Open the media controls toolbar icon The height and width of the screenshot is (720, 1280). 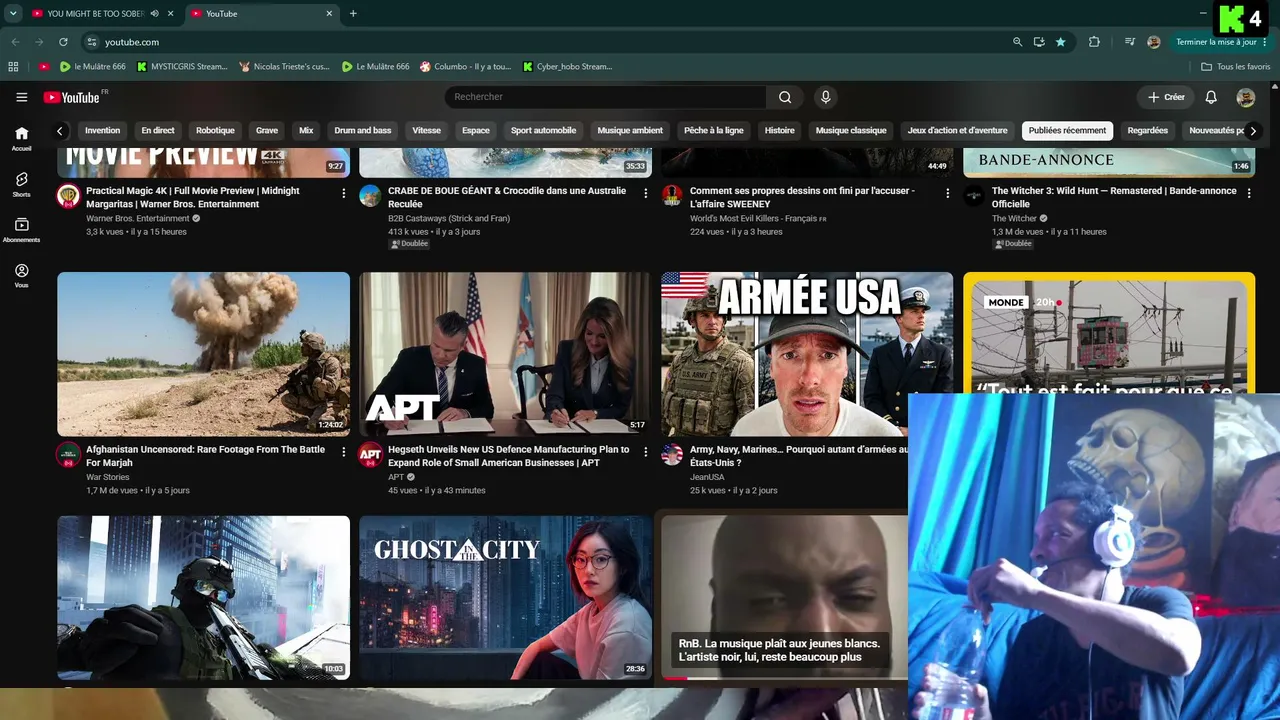[1130, 42]
